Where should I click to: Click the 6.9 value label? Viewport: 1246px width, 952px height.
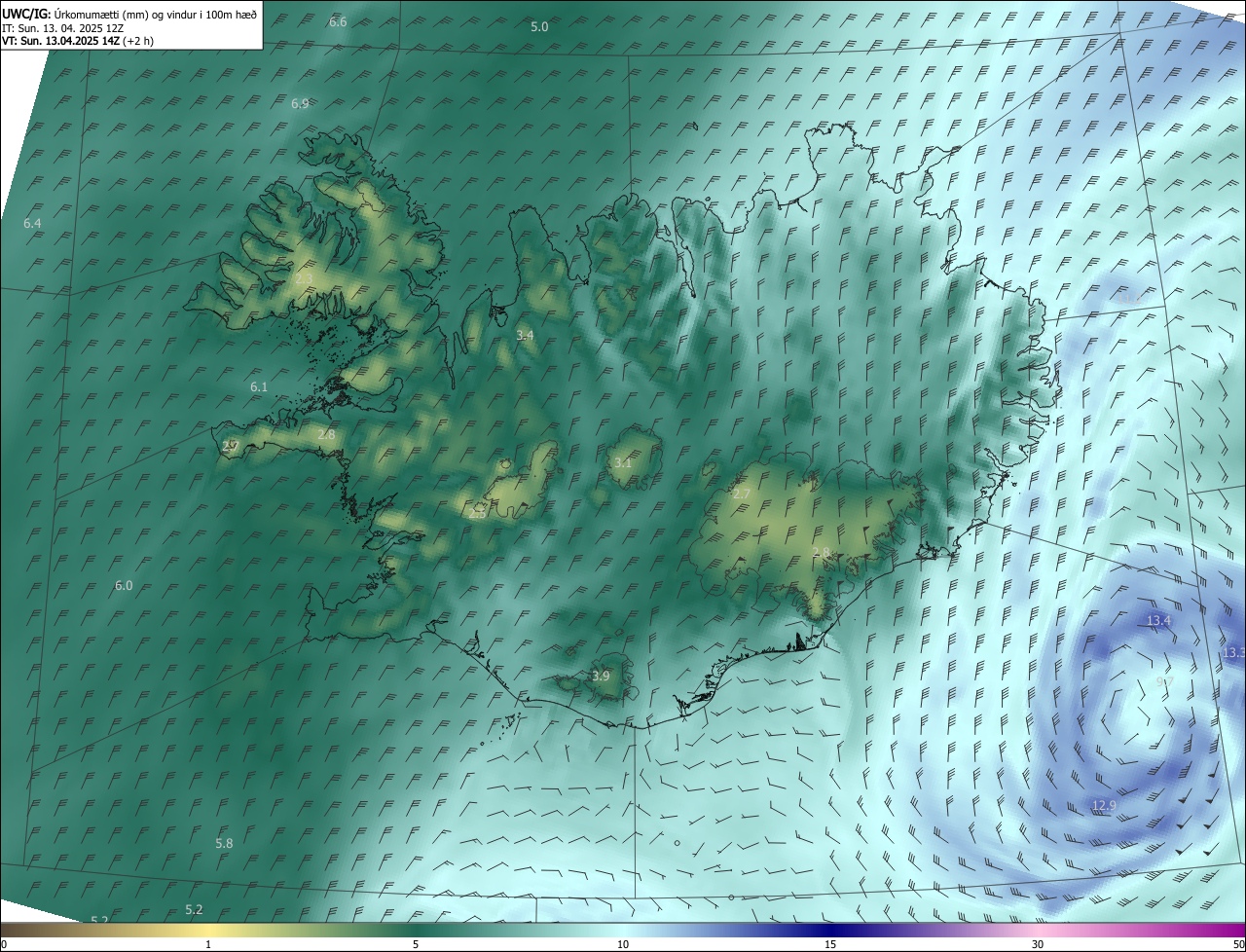coord(300,103)
